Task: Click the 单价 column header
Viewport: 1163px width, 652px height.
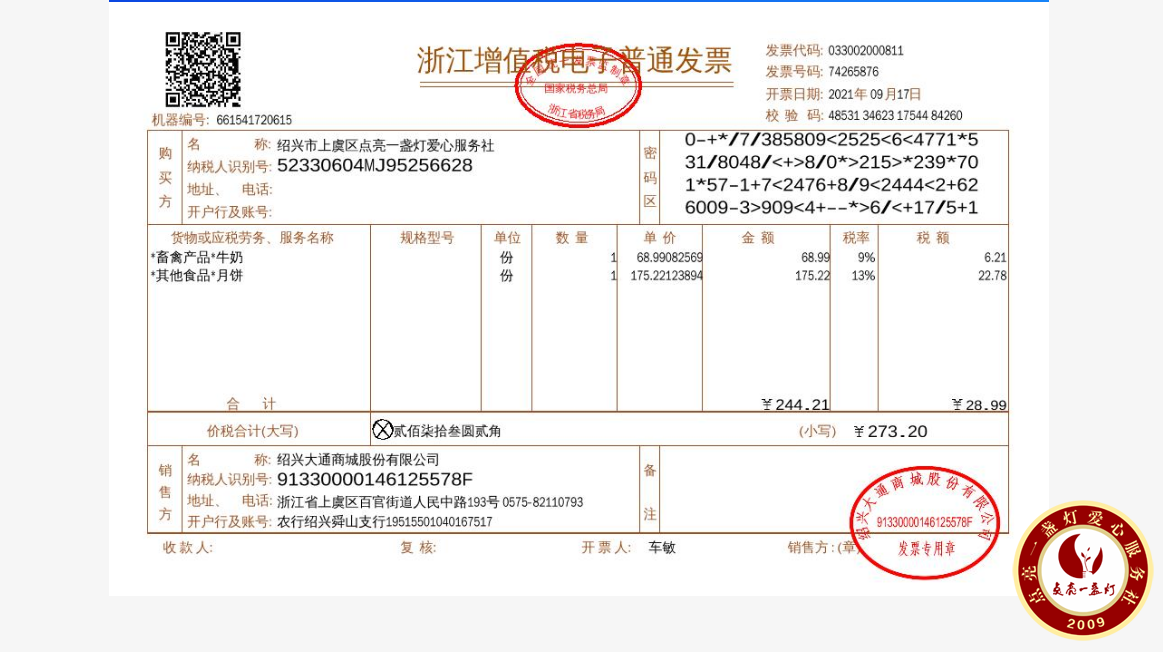Action: (x=660, y=238)
